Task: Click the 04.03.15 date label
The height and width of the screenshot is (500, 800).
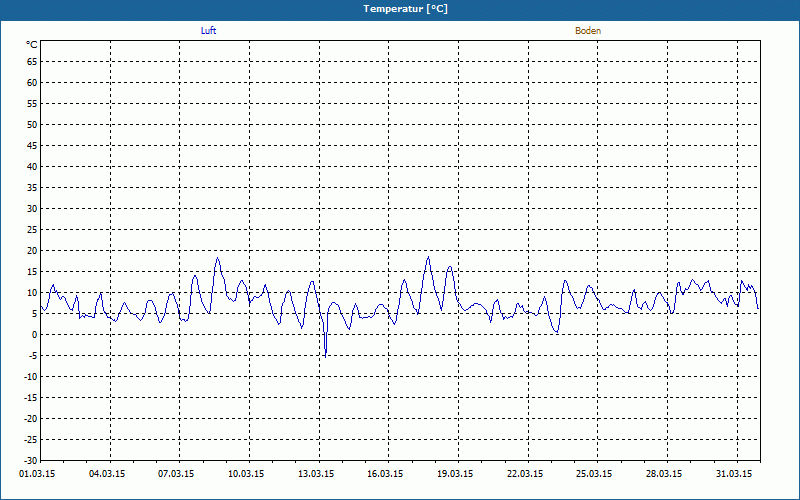Action: (x=107, y=474)
